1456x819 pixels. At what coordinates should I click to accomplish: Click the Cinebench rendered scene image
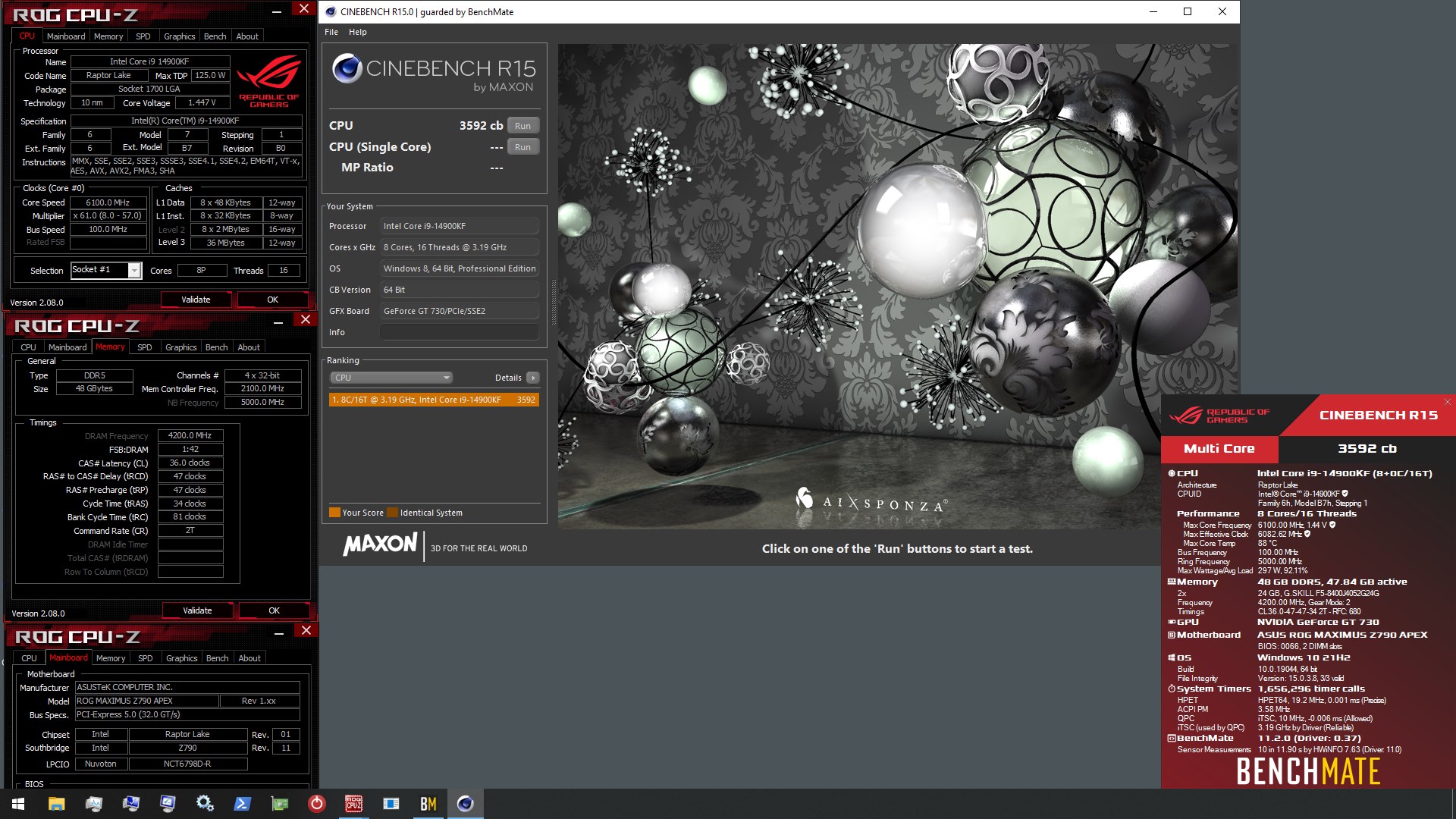[897, 286]
